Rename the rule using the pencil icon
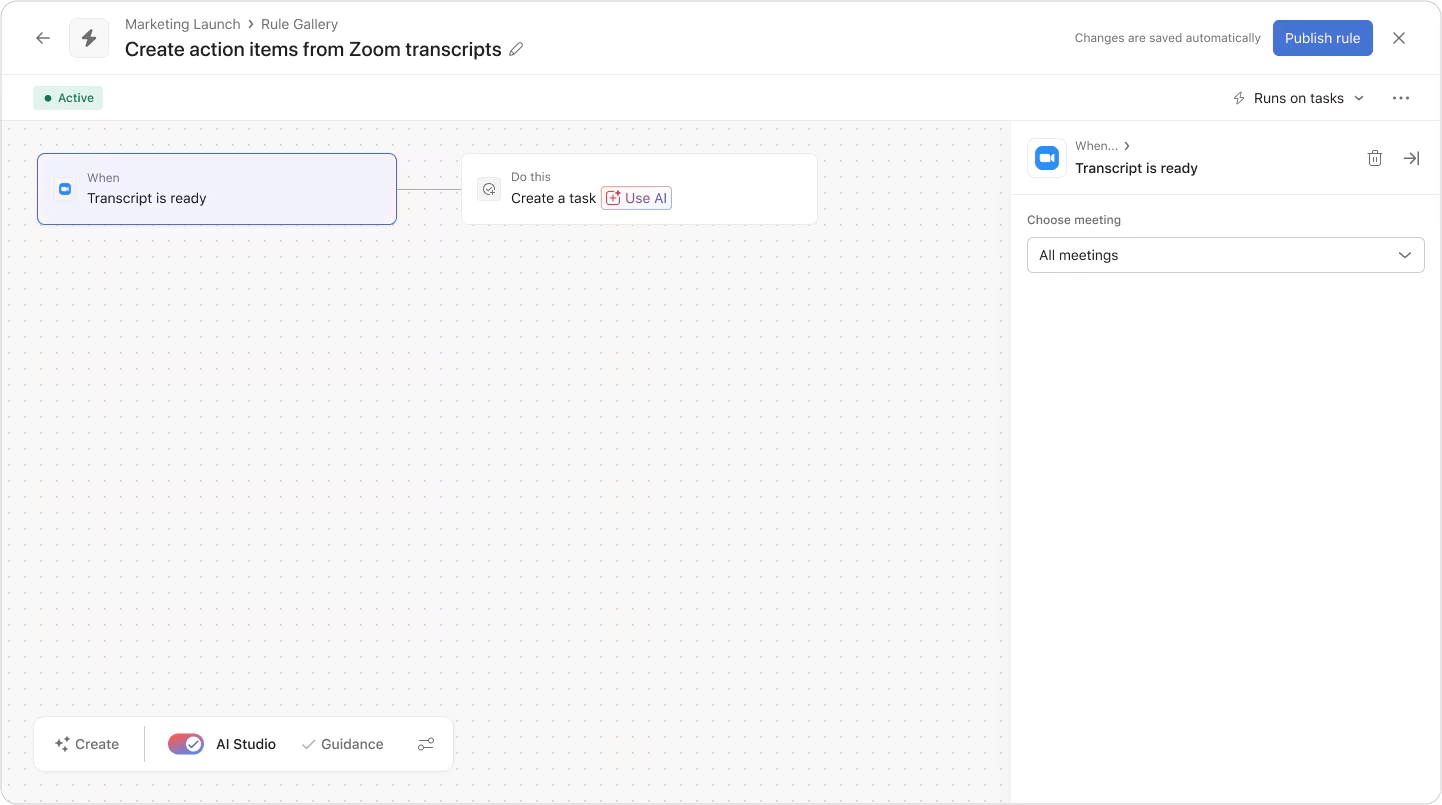The width and height of the screenshot is (1442, 805). click(516, 49)
